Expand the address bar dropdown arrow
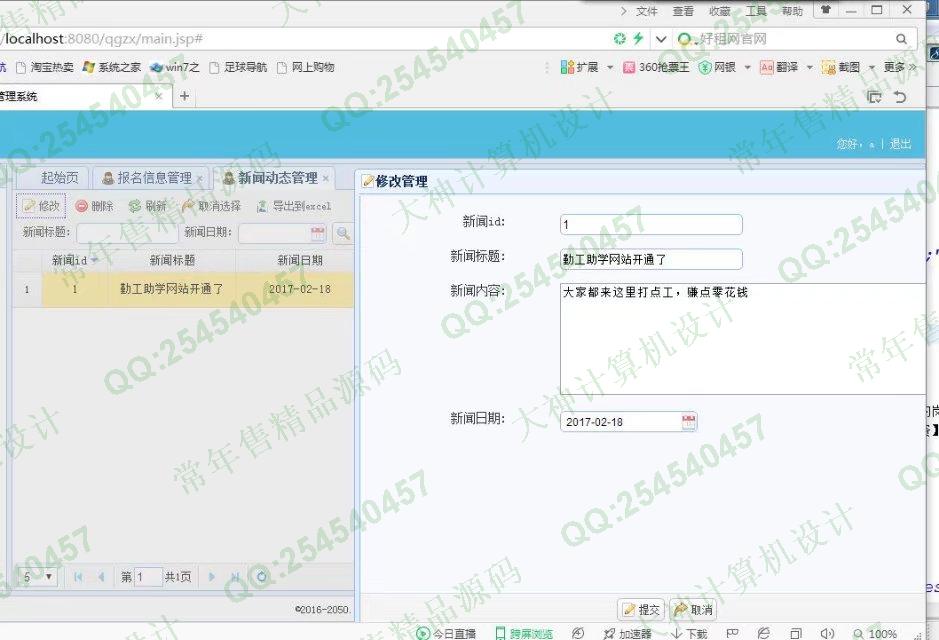 pos(661,40)
